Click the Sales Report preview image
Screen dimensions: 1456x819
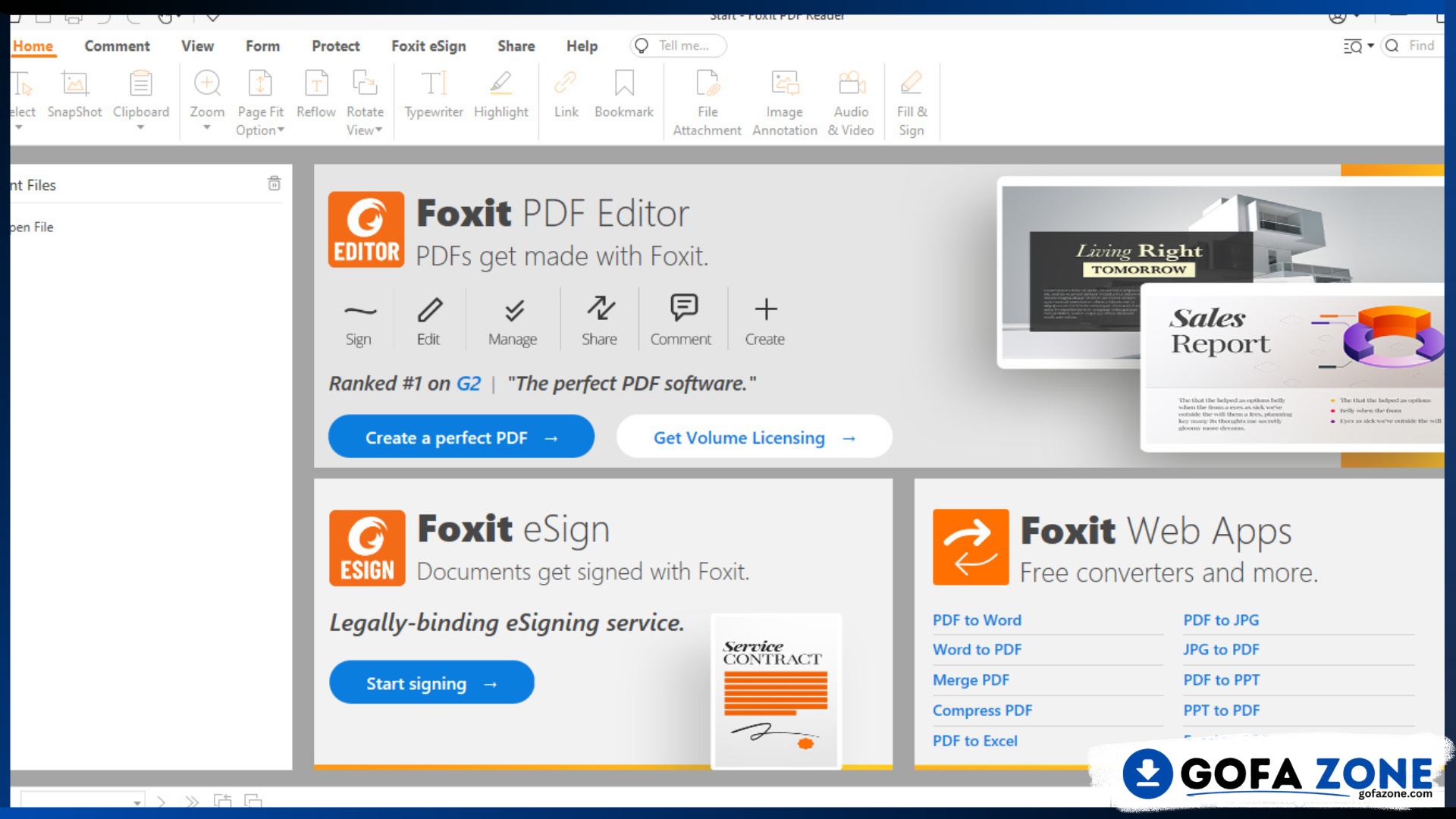tap(1292, 368)
